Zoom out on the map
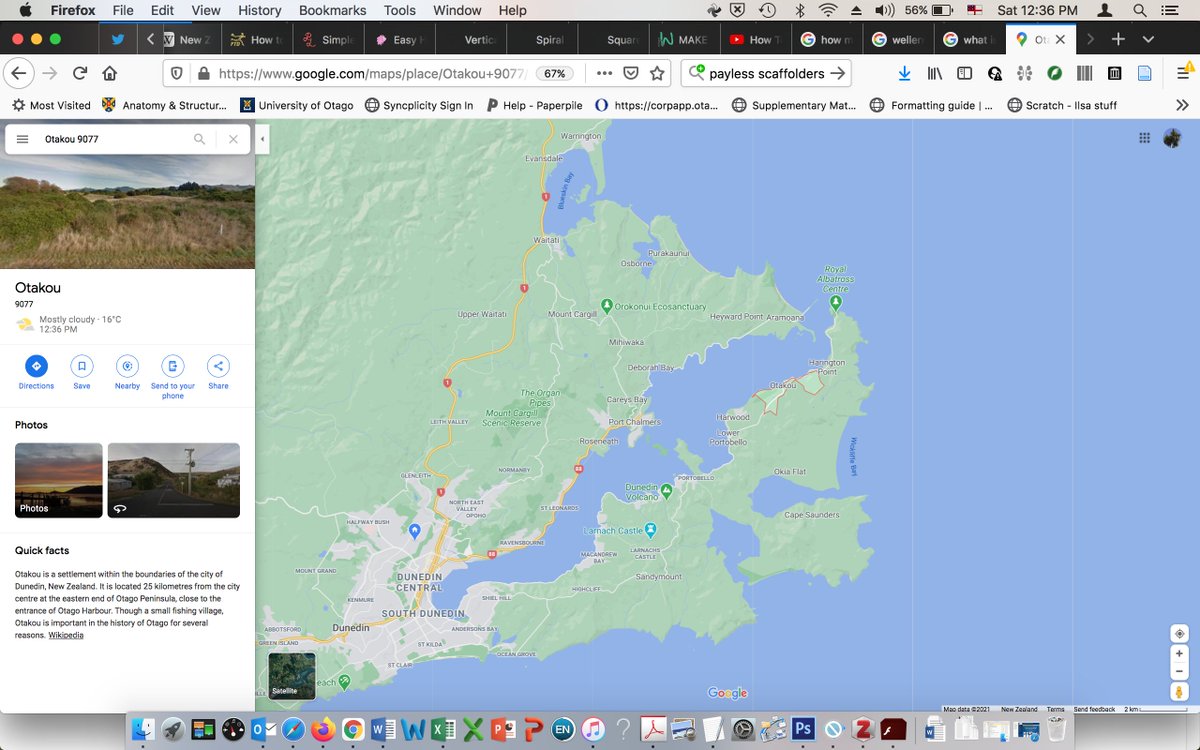The image size is (1200, 750). click(x=1180, y=671)
